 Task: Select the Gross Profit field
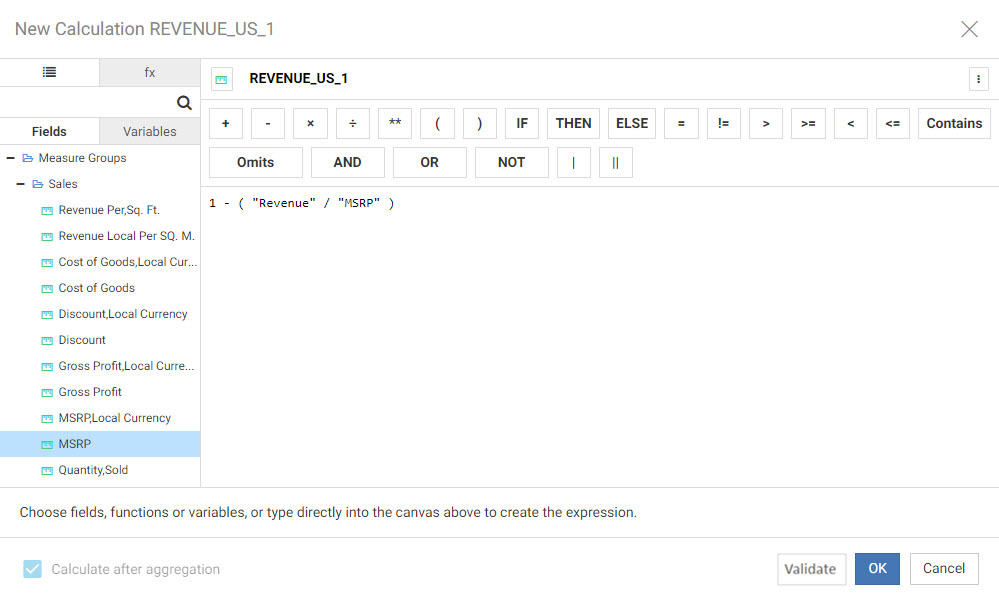click(x=90, y=392)
